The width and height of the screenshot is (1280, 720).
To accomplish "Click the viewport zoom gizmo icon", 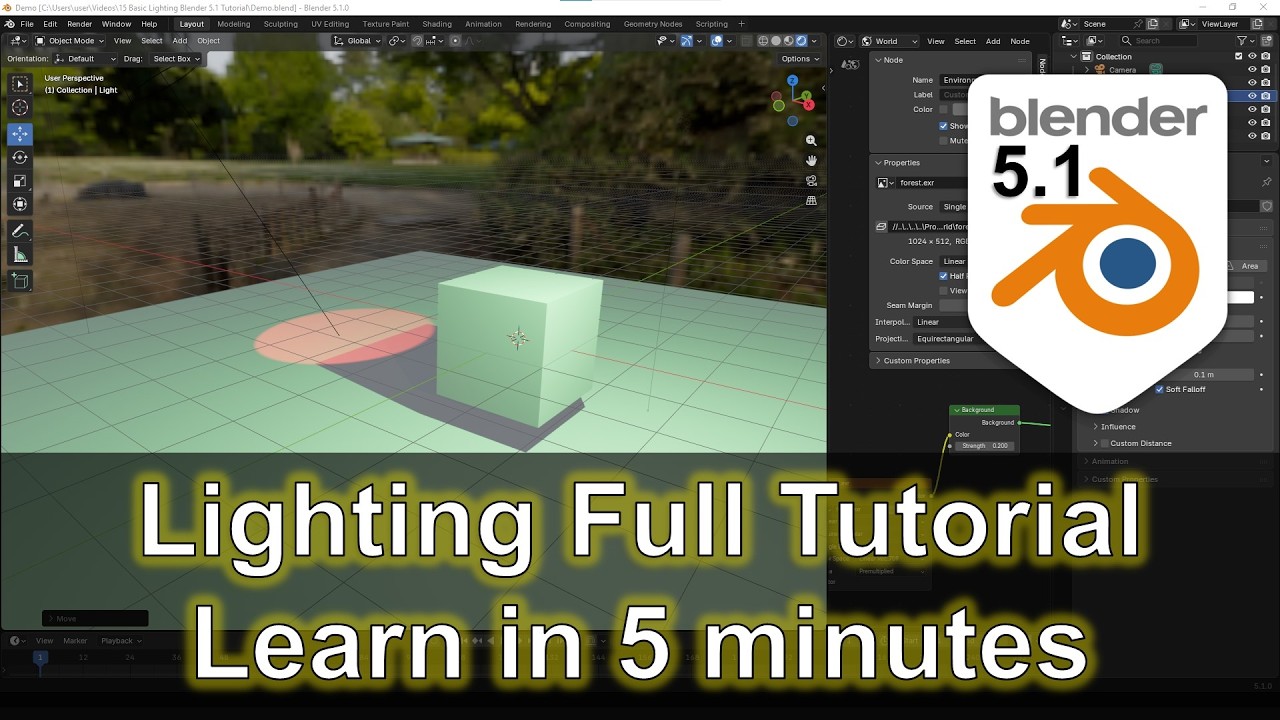I will [811, 141].
